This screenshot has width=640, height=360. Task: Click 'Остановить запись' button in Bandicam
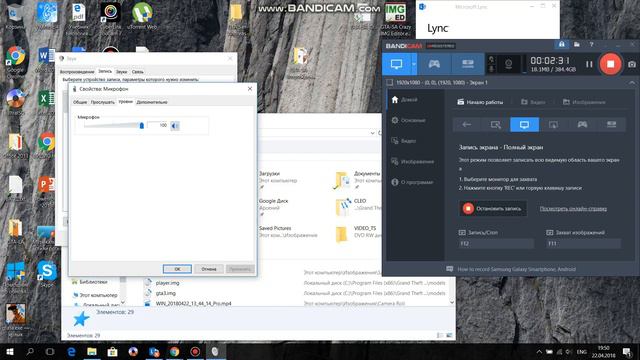coord(493,209)
